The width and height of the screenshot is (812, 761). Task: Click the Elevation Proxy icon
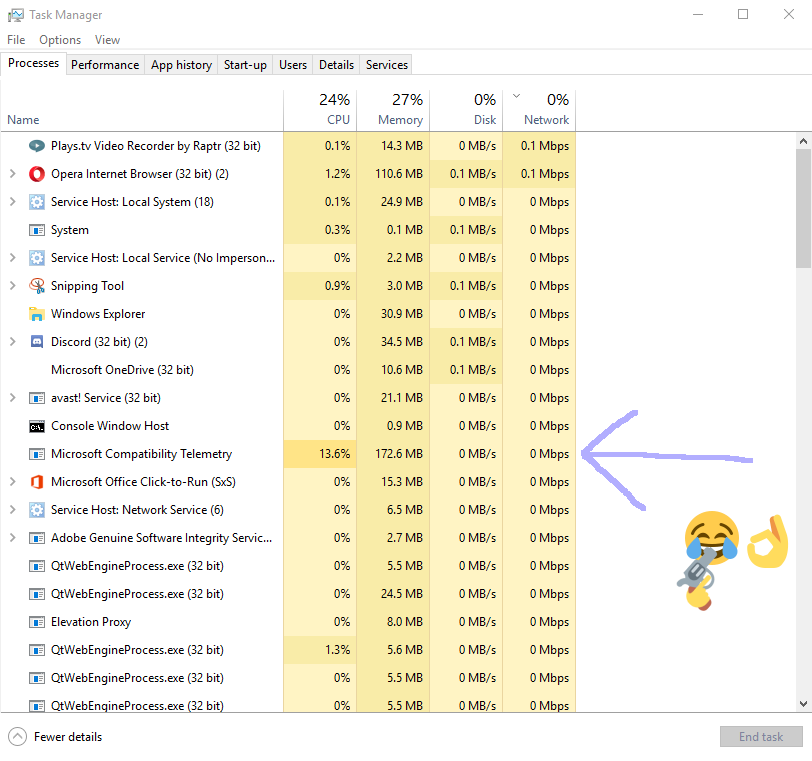(37, 622)
